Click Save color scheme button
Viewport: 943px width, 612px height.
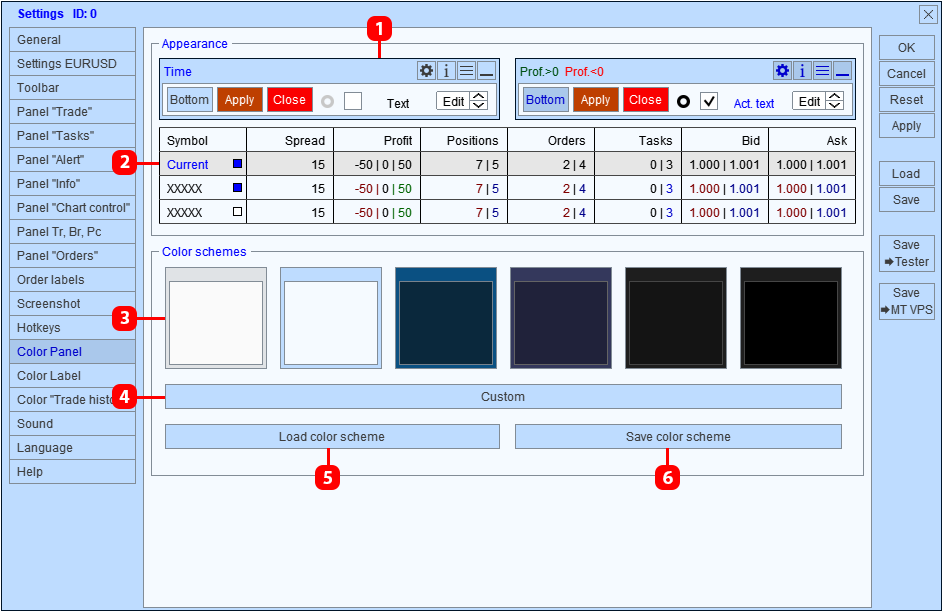pyautogui.click(x=678, y=436)
